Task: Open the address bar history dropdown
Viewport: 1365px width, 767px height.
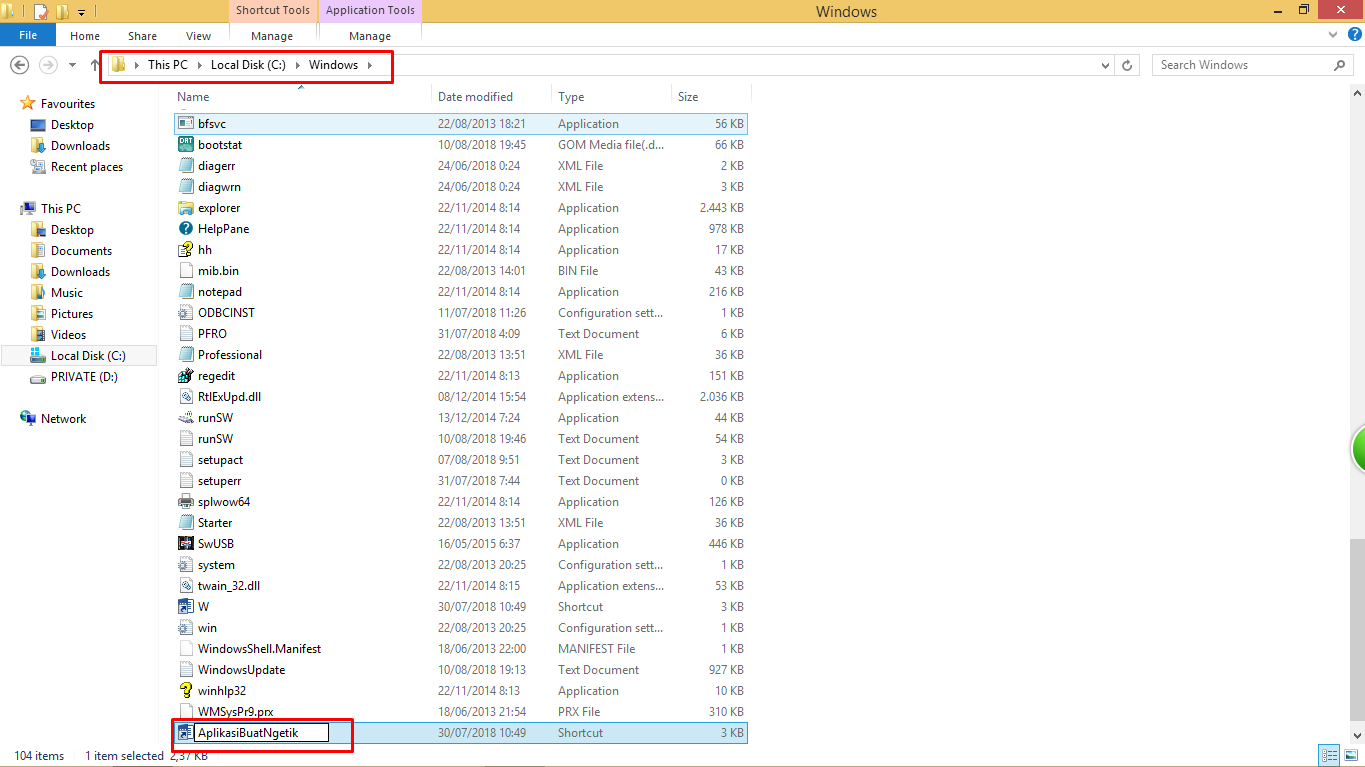Action: click(1105, 65)
